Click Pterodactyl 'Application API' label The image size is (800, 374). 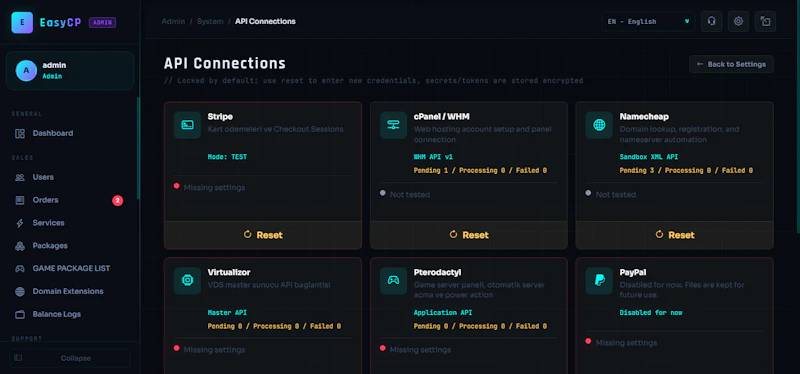click(x=442, y=313)
